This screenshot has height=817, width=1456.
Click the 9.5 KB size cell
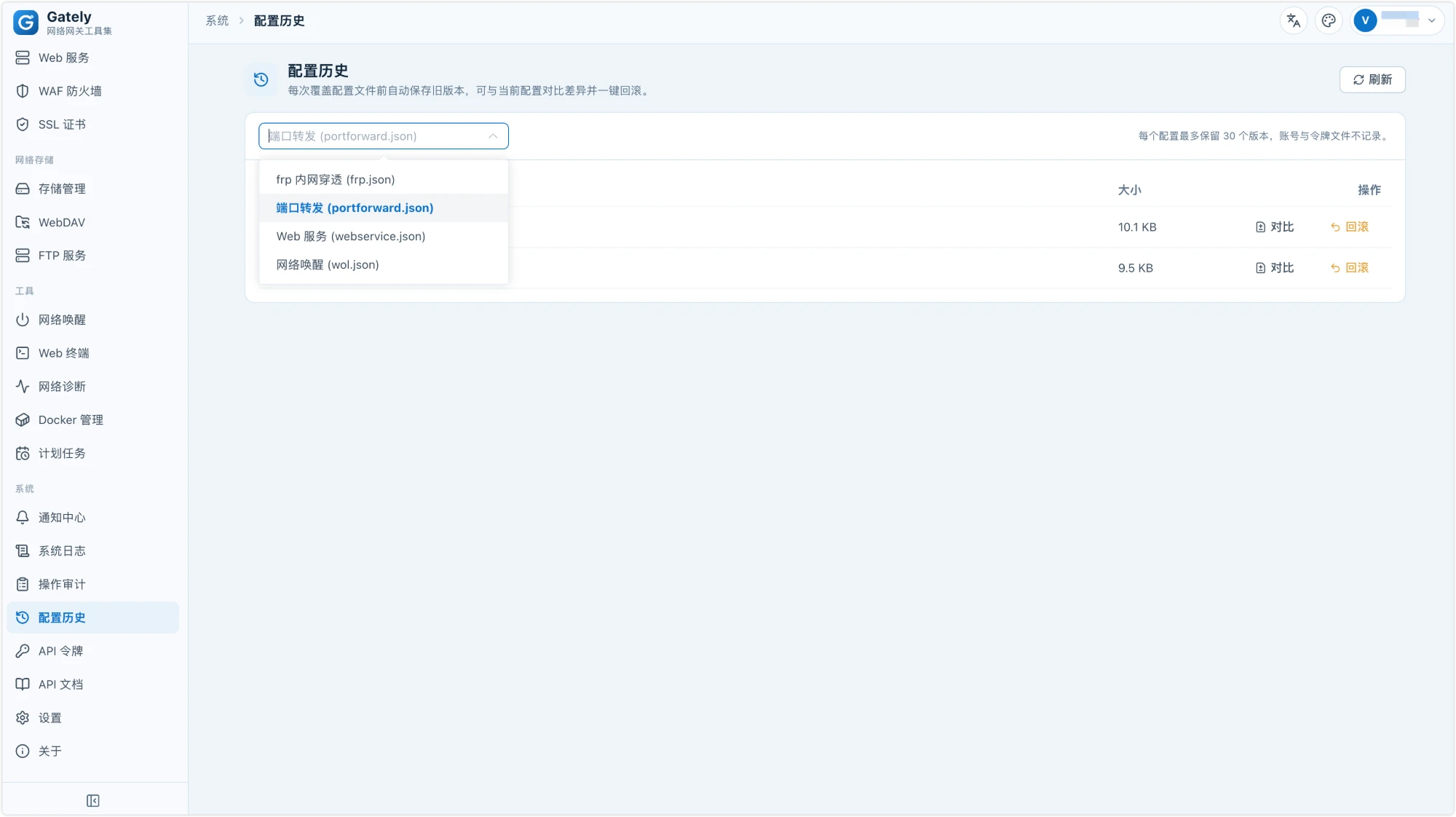(x=1135, y=268)
